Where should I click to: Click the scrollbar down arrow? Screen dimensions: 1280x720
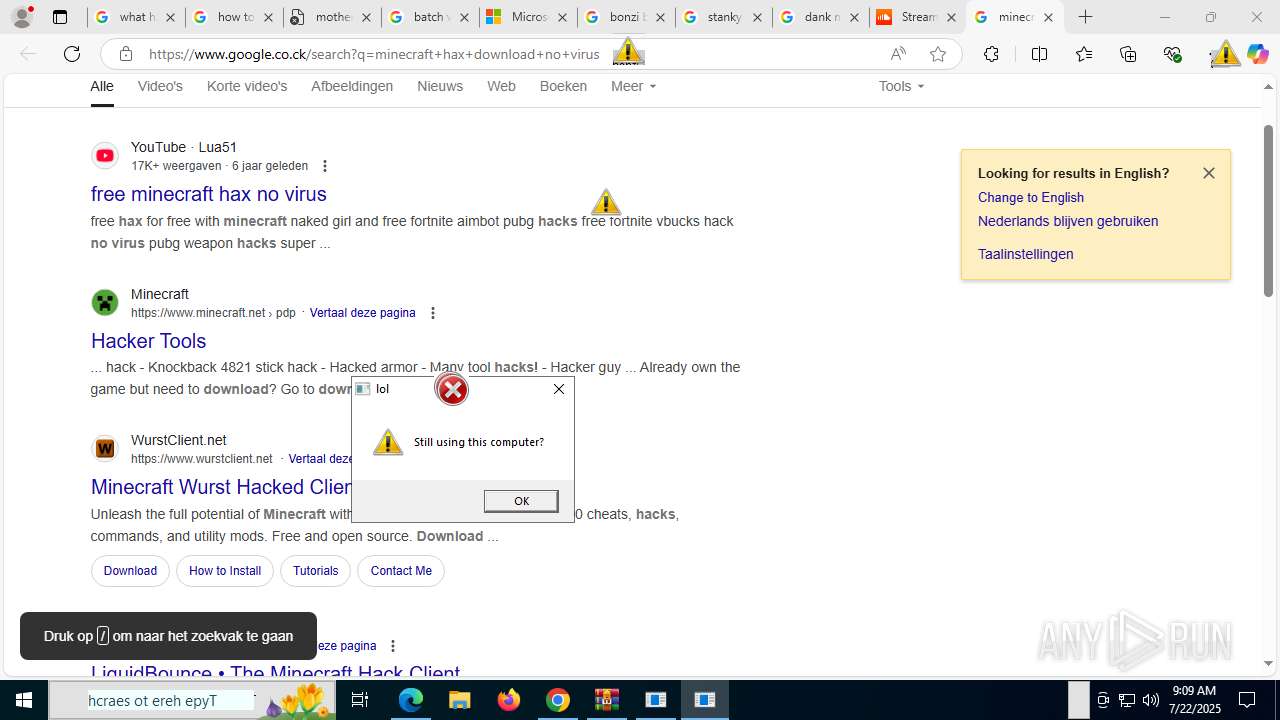(x=1268, y=663)
